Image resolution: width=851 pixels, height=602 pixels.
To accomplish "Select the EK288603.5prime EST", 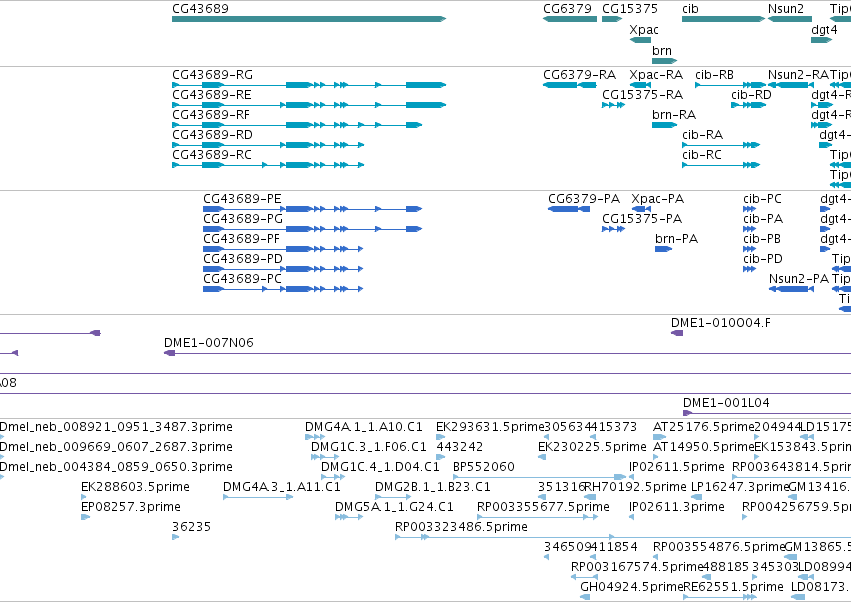I will [85, 497].
